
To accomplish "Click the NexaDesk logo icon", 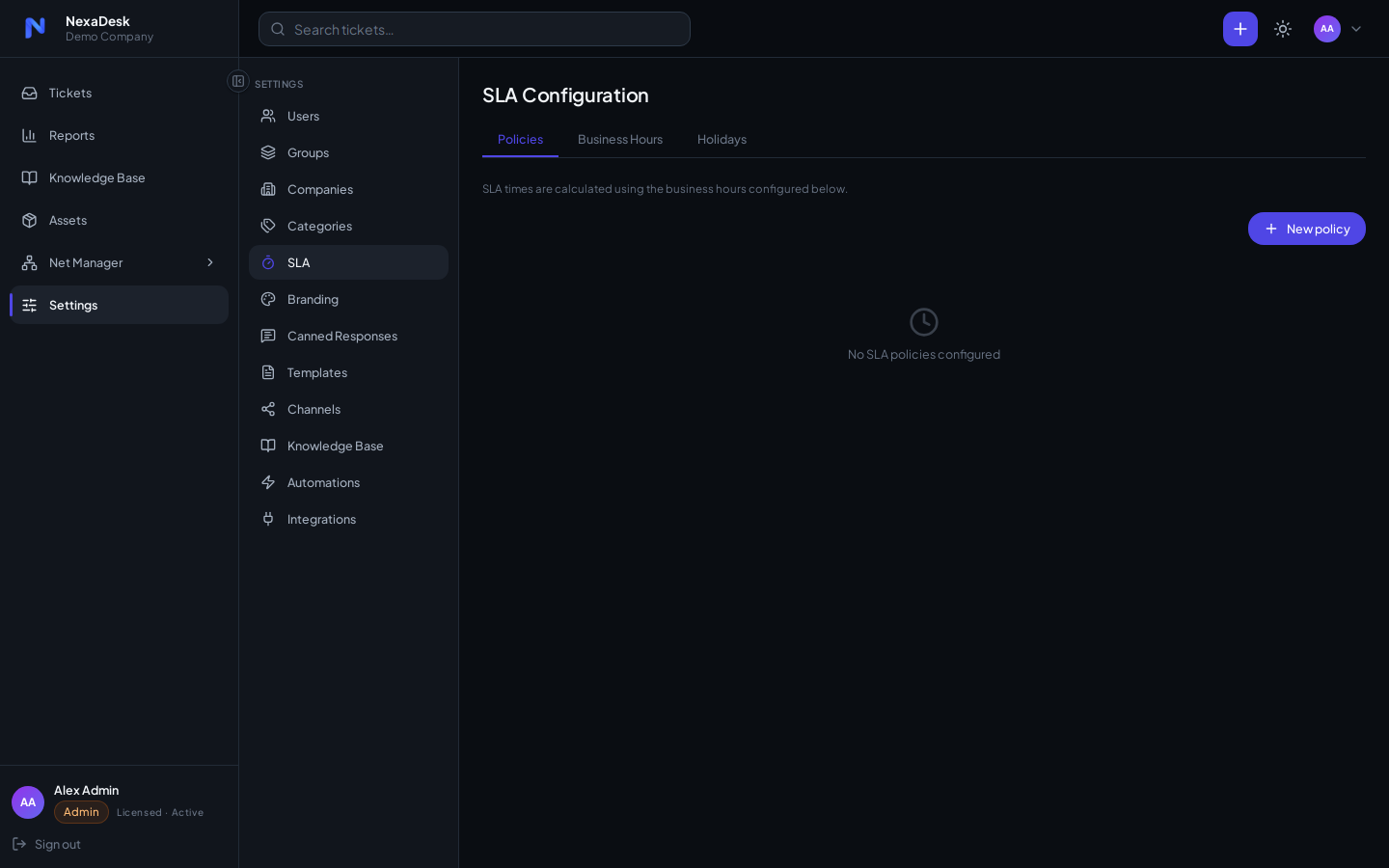I will pyautogui.click(x=35, y=28).
